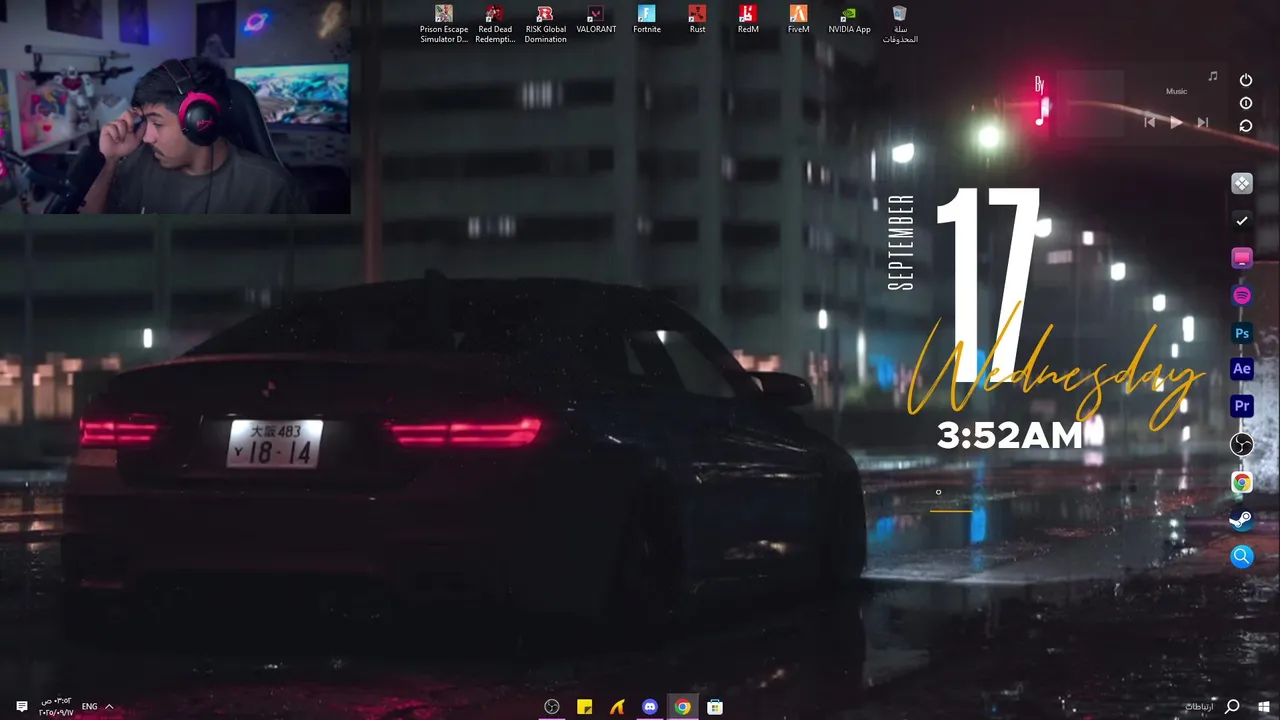Play music in the Music widget
Screen dimensions: 1280x720
[1176, 122]
